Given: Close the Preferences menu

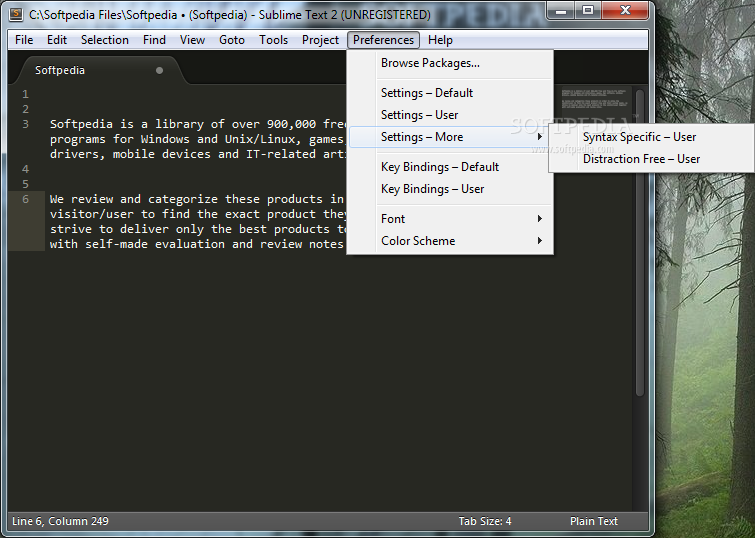Looking at the screenshot, I should pyautogui.click(x=383, y=40).
